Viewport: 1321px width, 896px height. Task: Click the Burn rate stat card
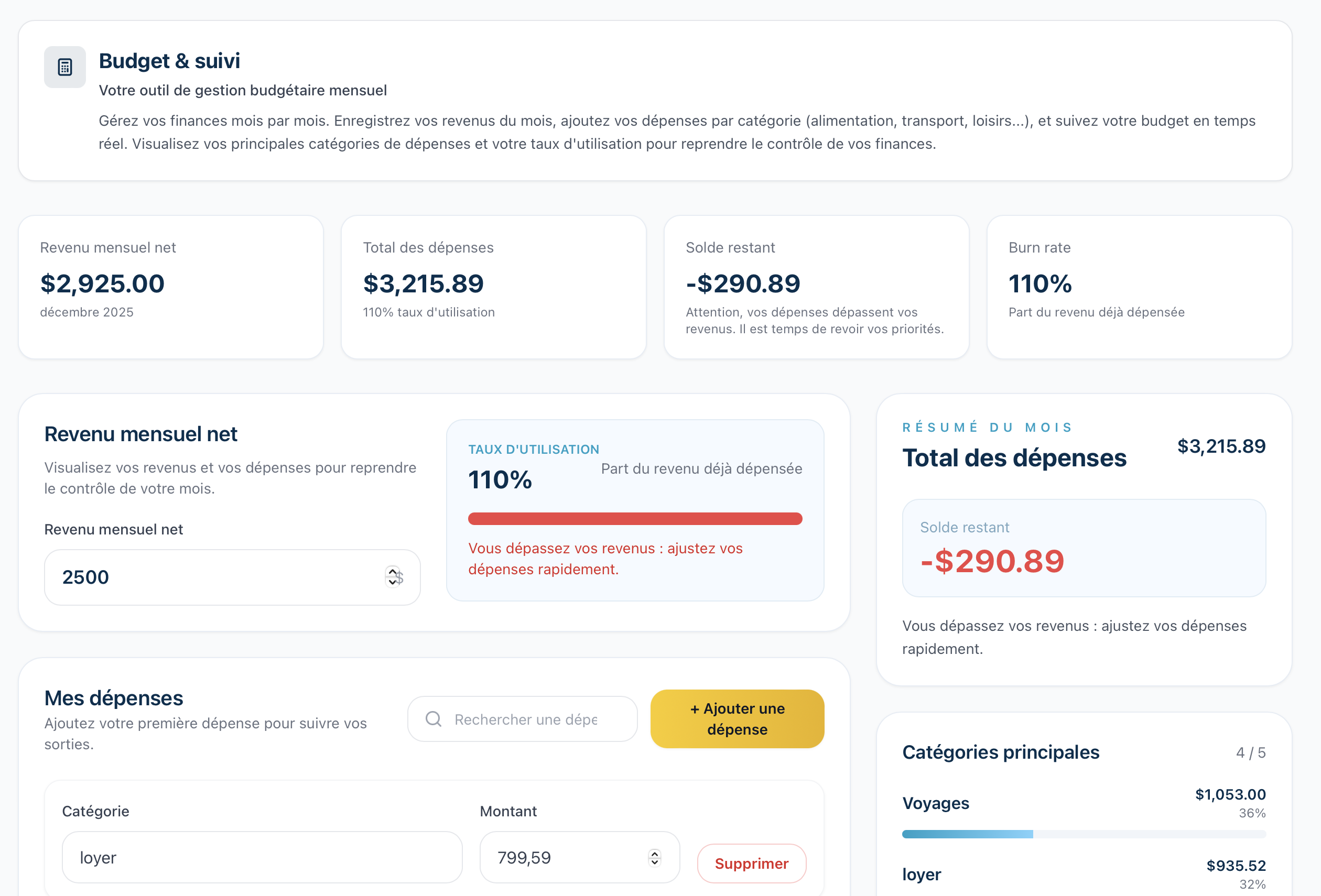[x=1139, y=287]
